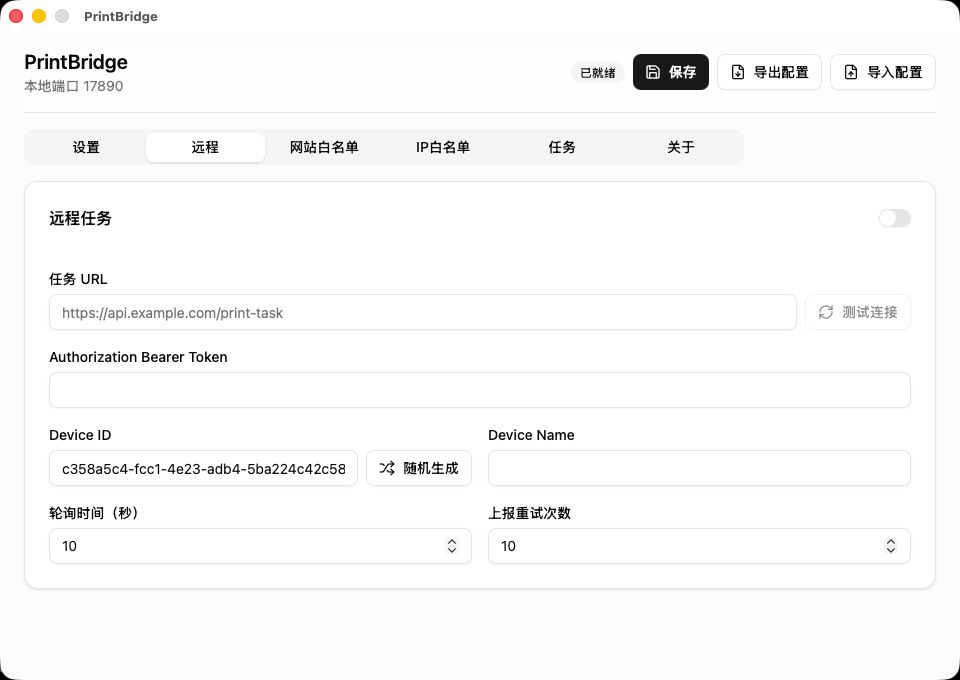Click the Device ID label
Screen dimensions: 960x680
80,435
